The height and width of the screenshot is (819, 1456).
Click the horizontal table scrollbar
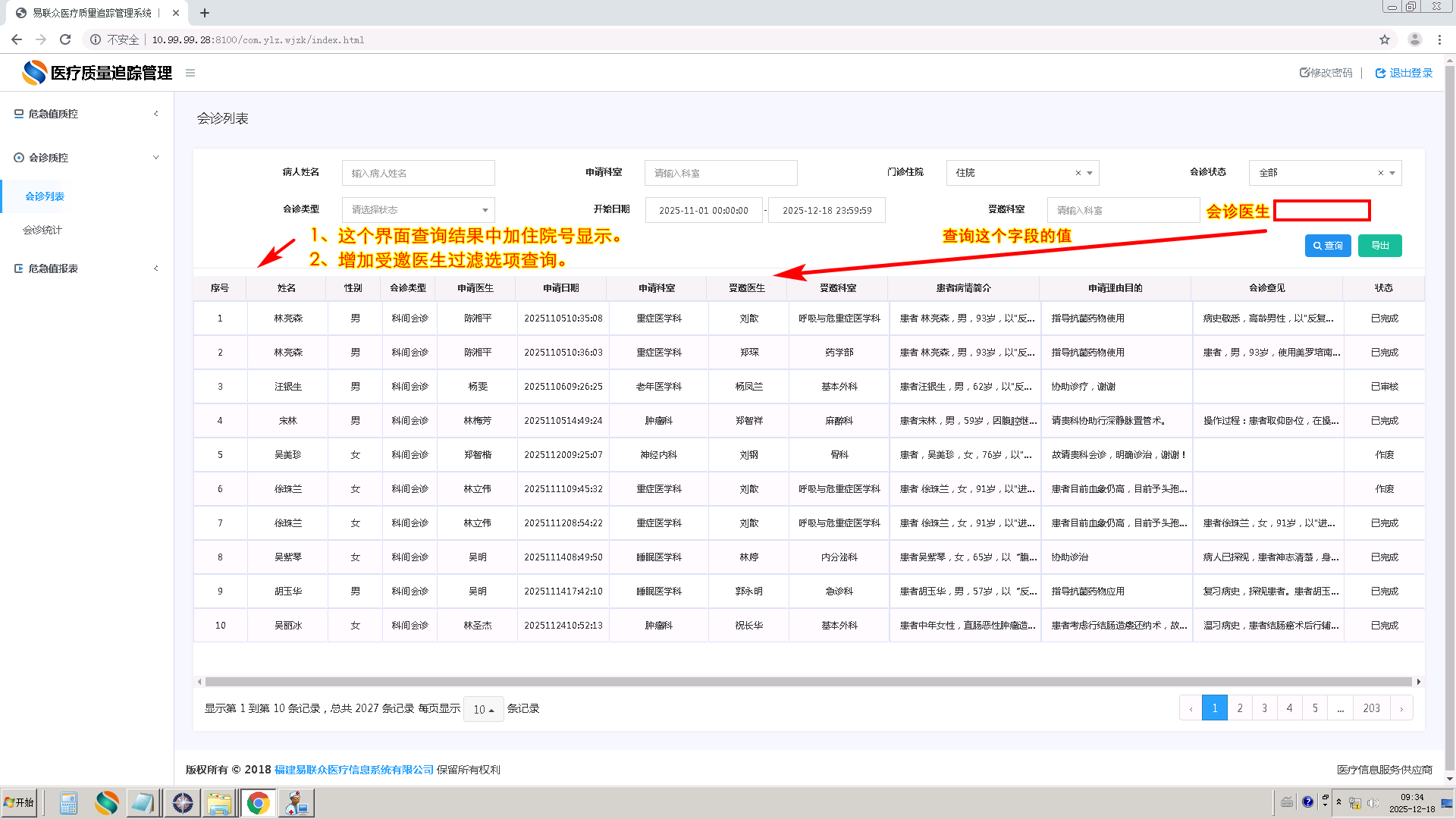(x=808, y=682)
